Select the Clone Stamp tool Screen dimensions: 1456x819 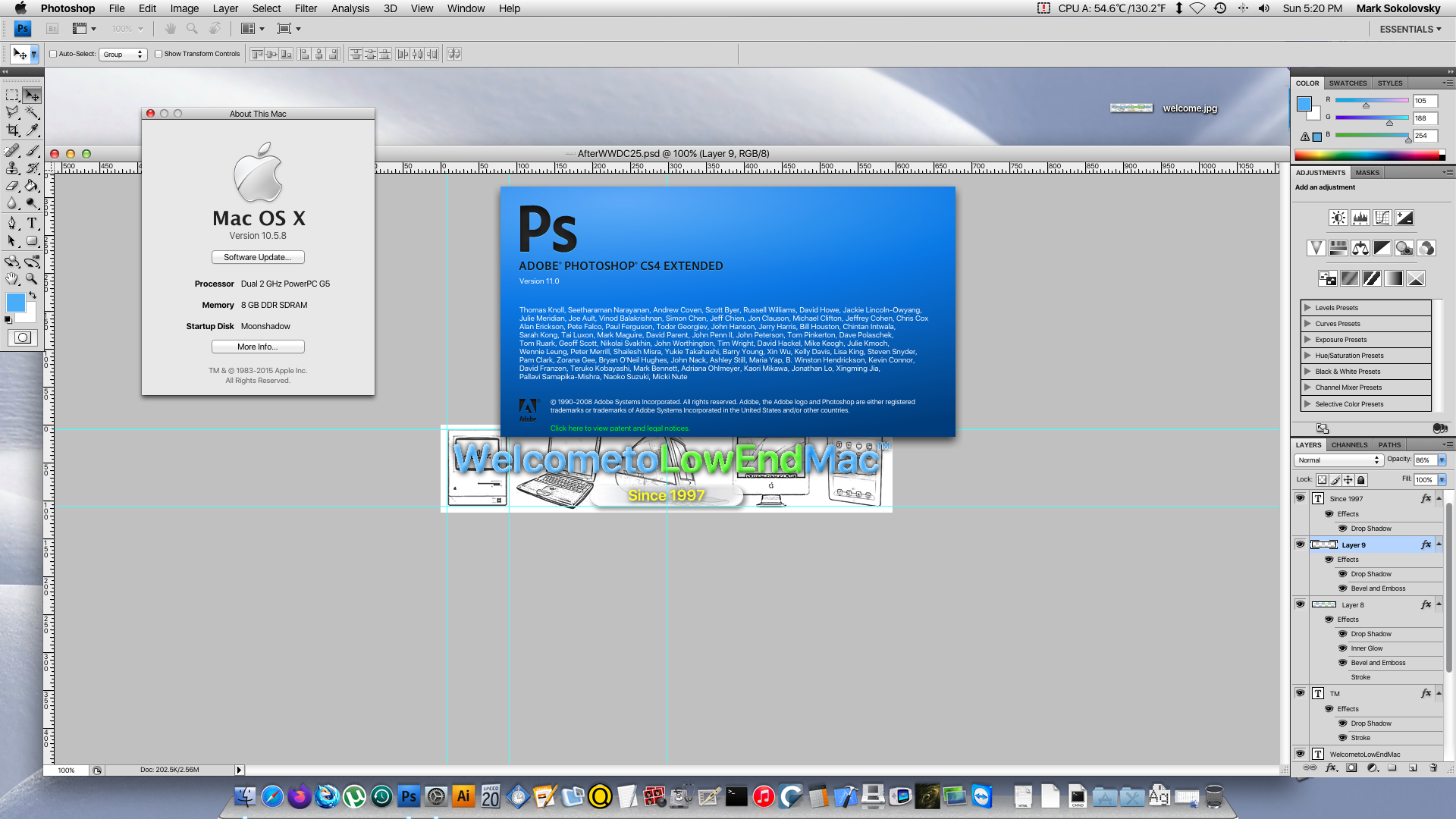(13, 168)
